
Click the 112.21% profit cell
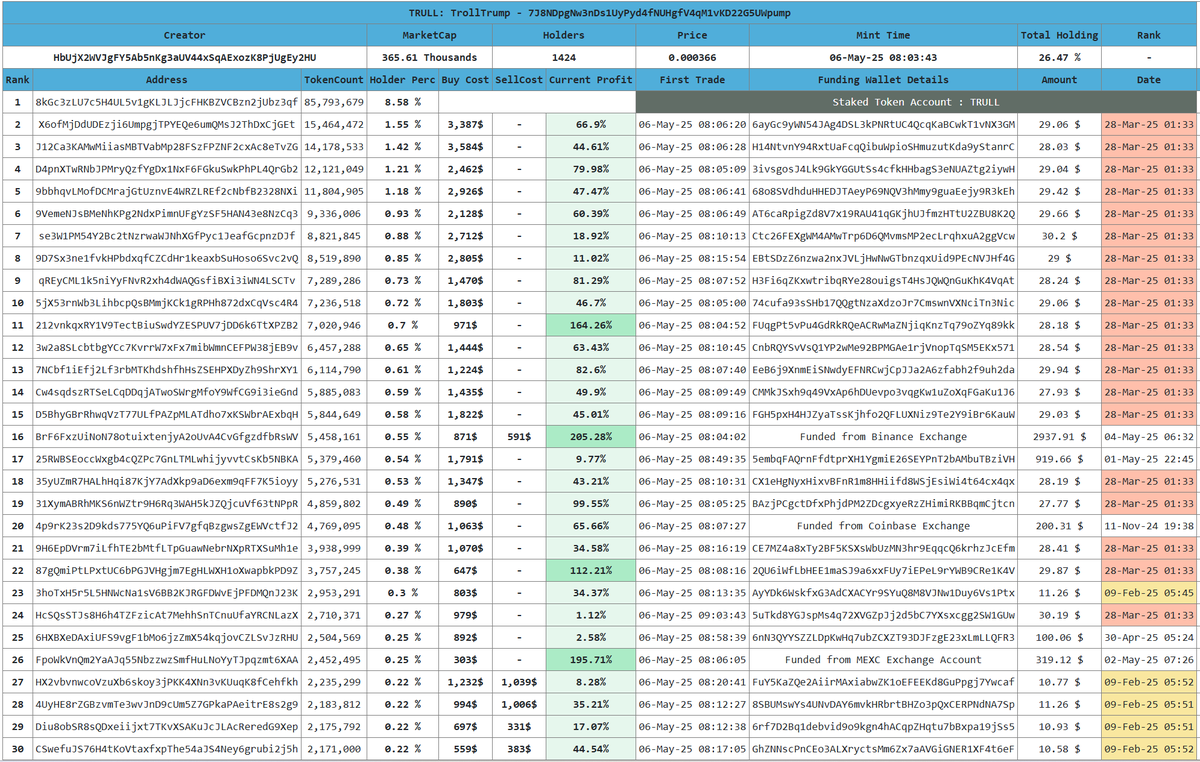pos(591,570)
